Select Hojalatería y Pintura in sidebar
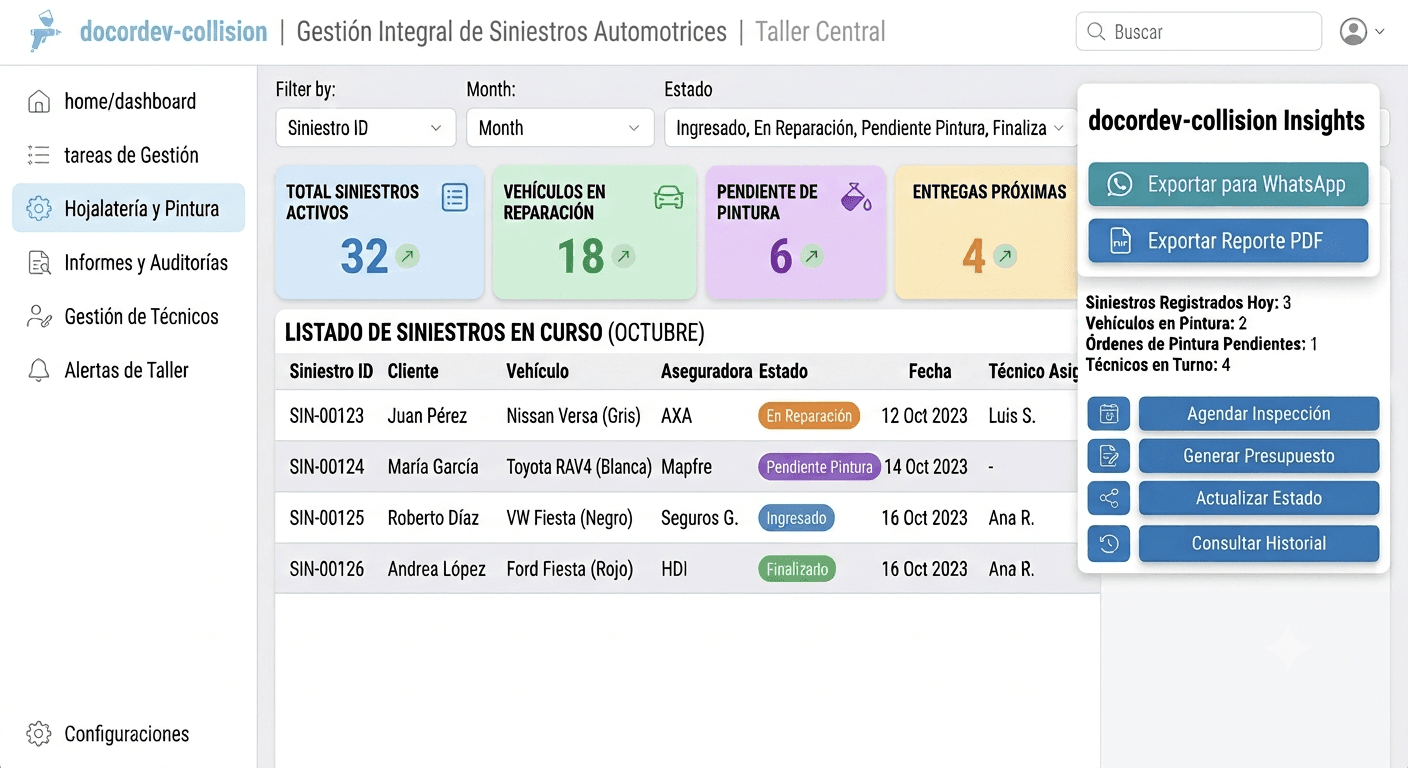 click(x=128, y=208)
